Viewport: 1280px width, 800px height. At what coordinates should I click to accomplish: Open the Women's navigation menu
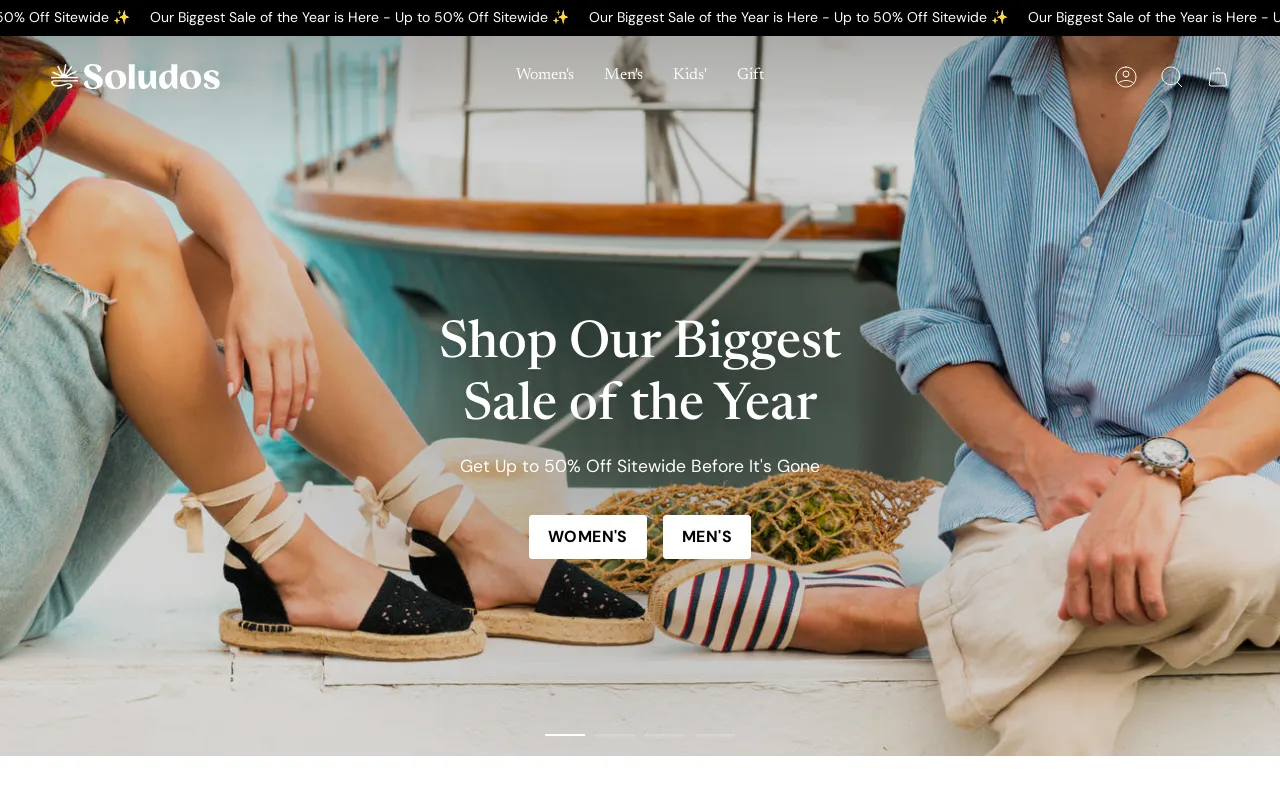coord(545,74)
